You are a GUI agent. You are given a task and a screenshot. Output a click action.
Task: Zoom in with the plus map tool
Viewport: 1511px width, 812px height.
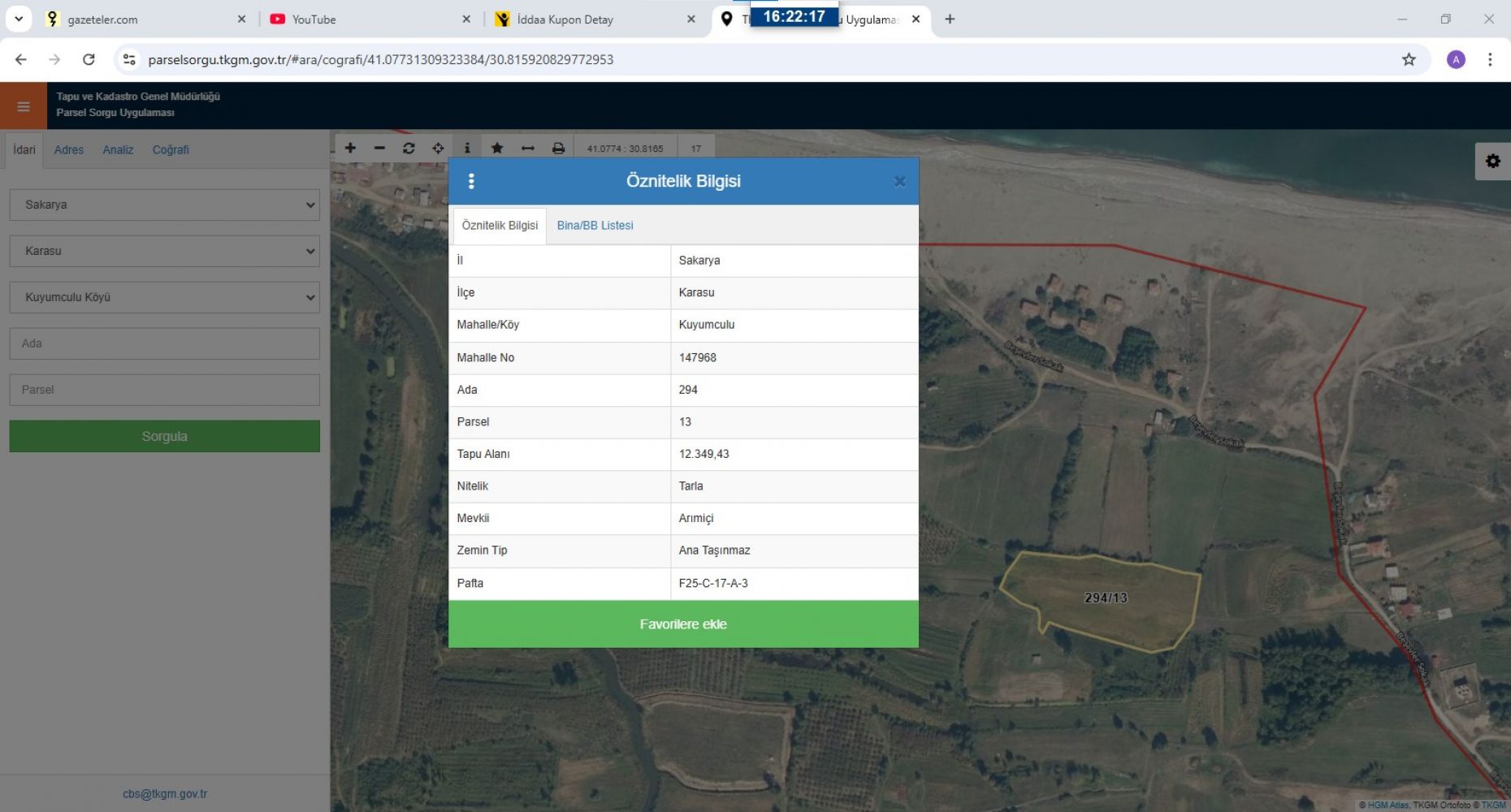(x=350, y=148)
